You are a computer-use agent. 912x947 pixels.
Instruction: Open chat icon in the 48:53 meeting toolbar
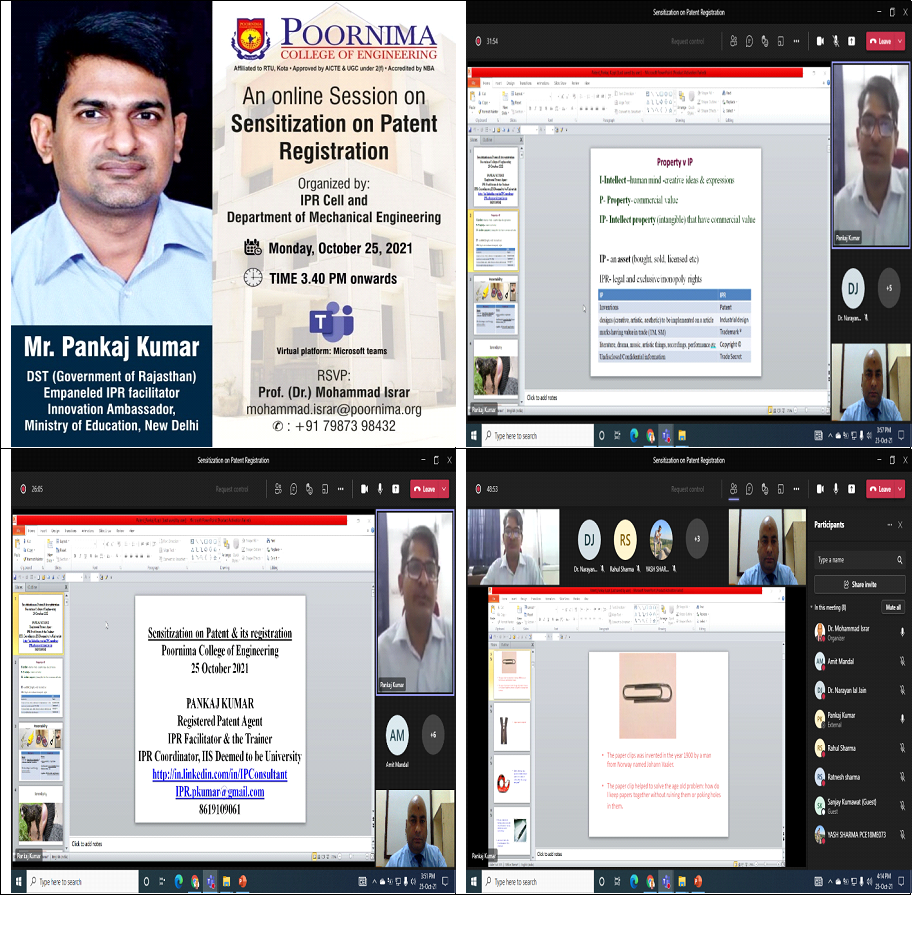748,489
